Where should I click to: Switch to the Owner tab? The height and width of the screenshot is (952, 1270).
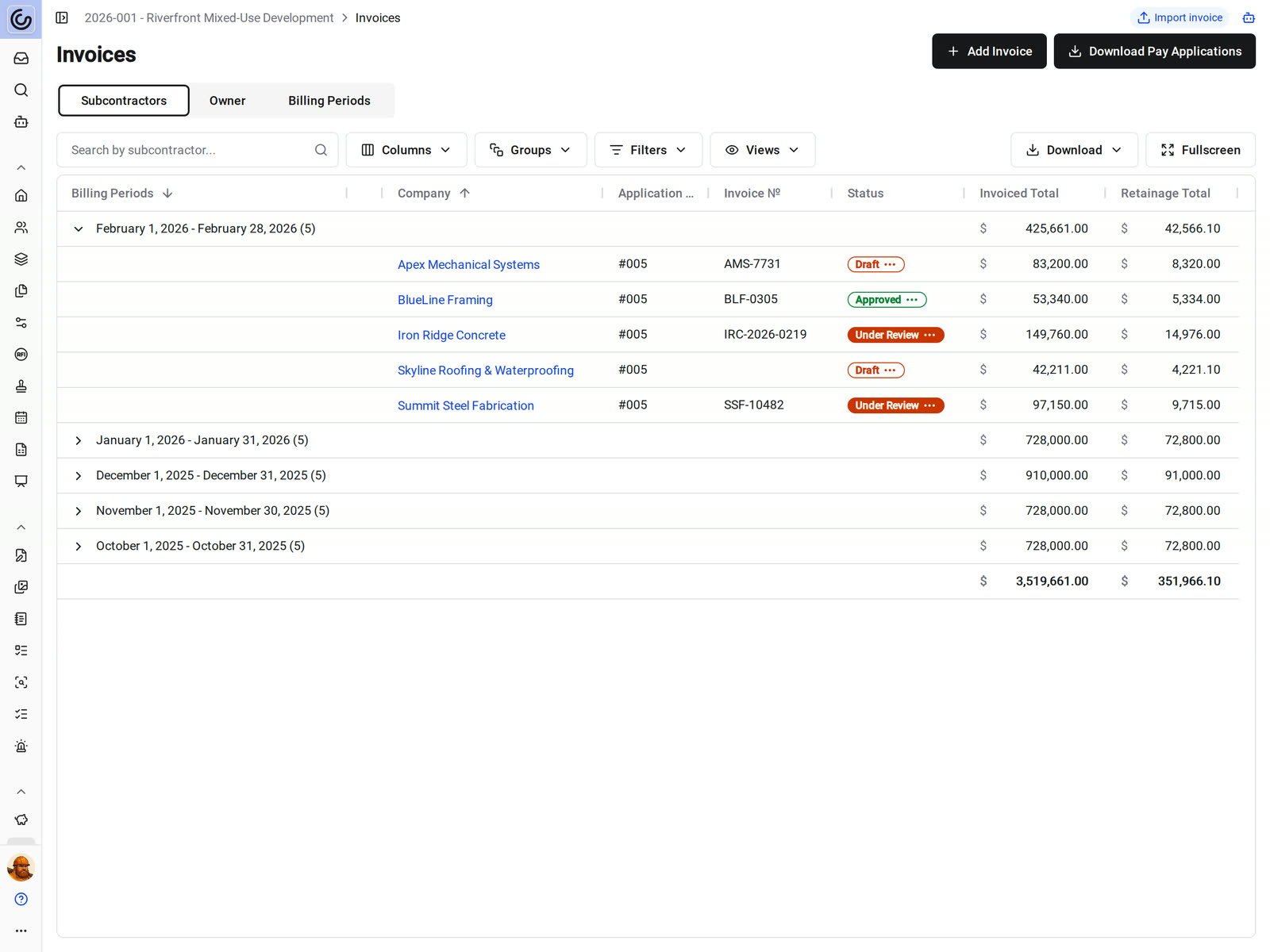click(x=228, y=101)
